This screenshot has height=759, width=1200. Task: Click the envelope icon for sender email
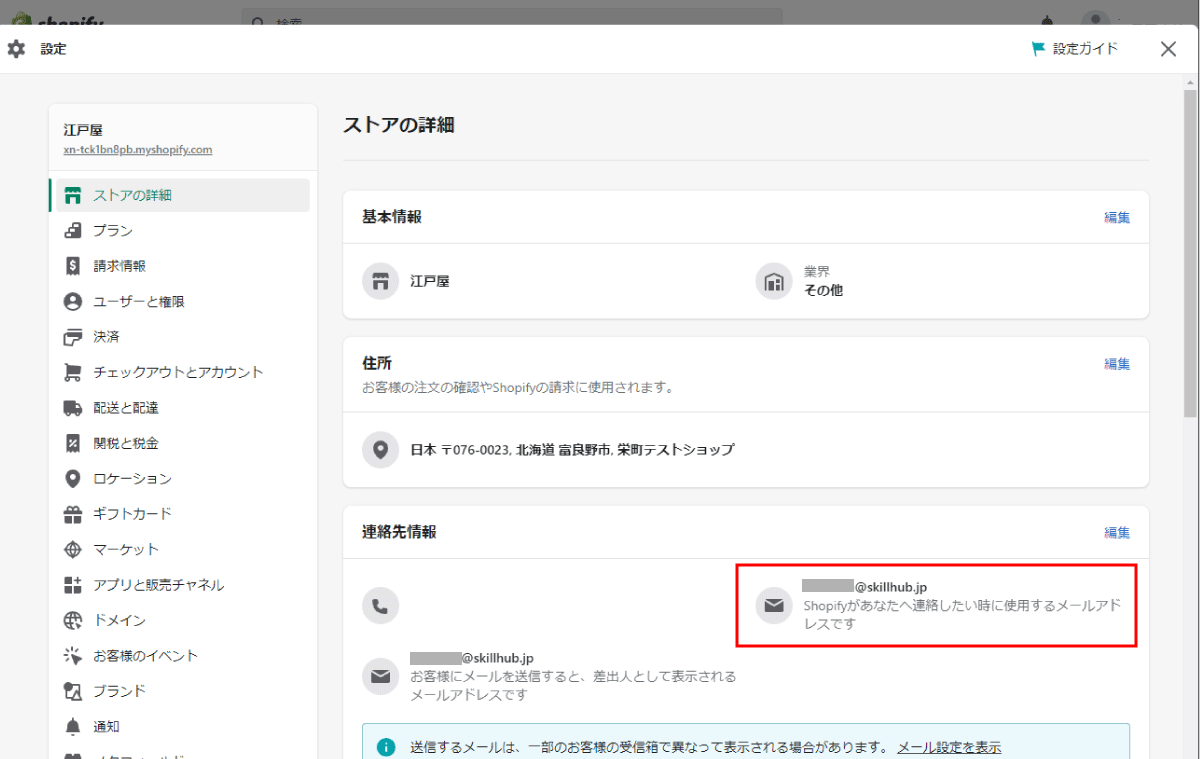380,676
